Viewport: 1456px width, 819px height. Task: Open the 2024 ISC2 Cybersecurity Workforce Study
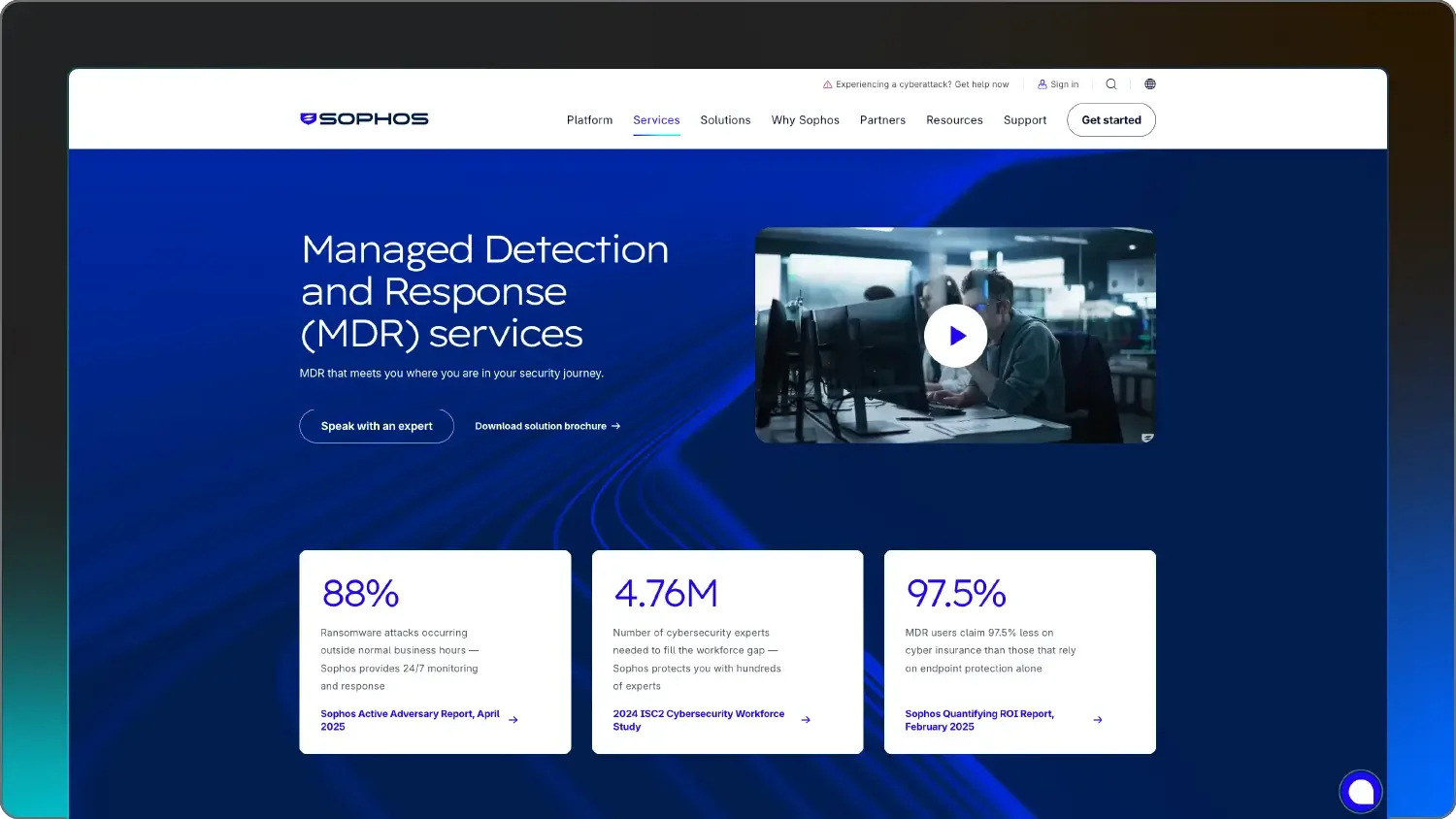(698, 720)
